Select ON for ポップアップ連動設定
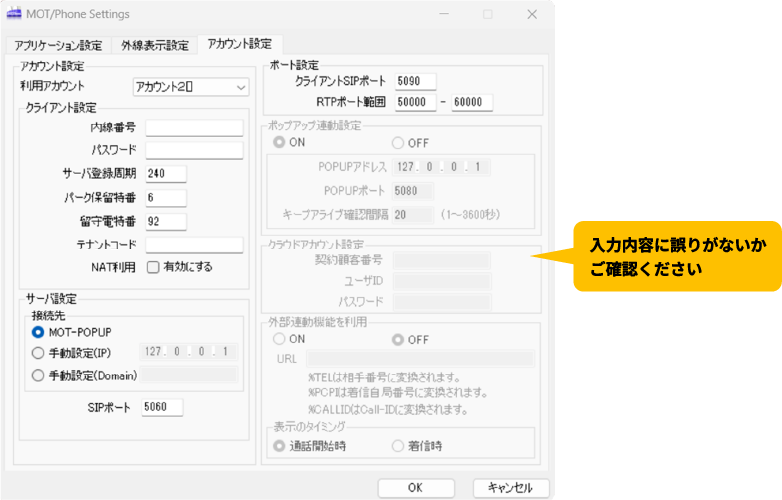Screen dimensions: 782x500 click(x=279, y=142)
